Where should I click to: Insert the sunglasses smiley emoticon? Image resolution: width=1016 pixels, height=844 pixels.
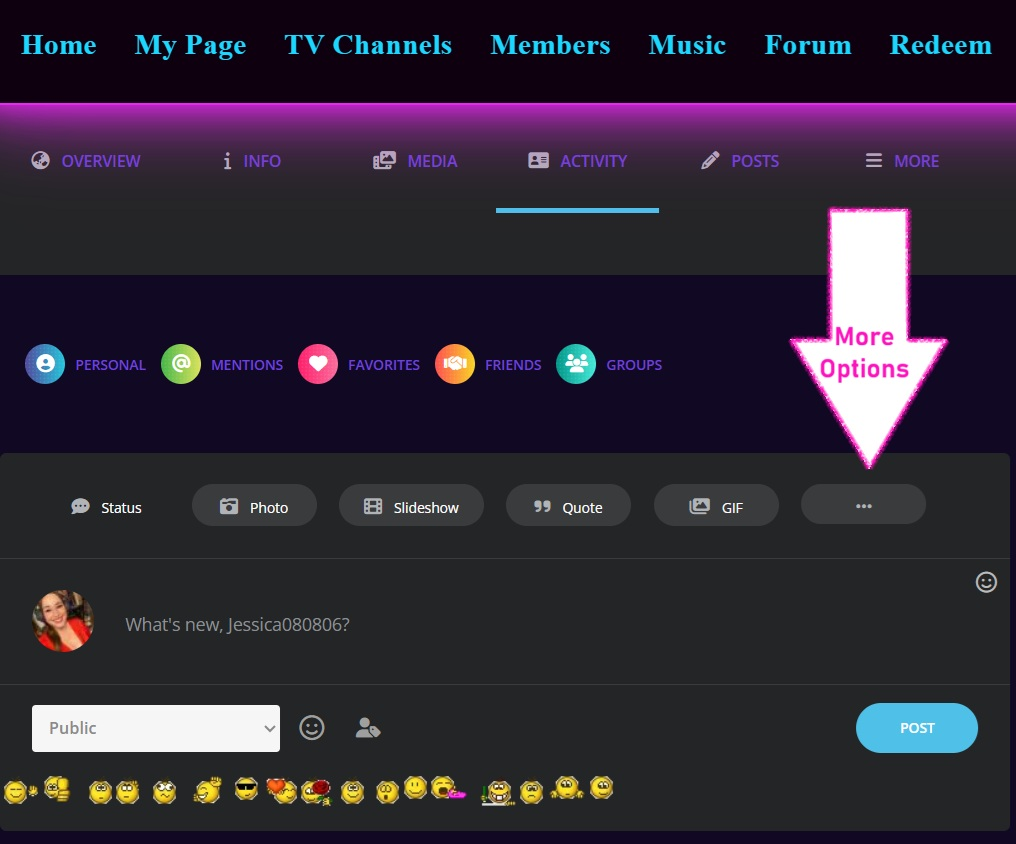[x=247, y=791]
